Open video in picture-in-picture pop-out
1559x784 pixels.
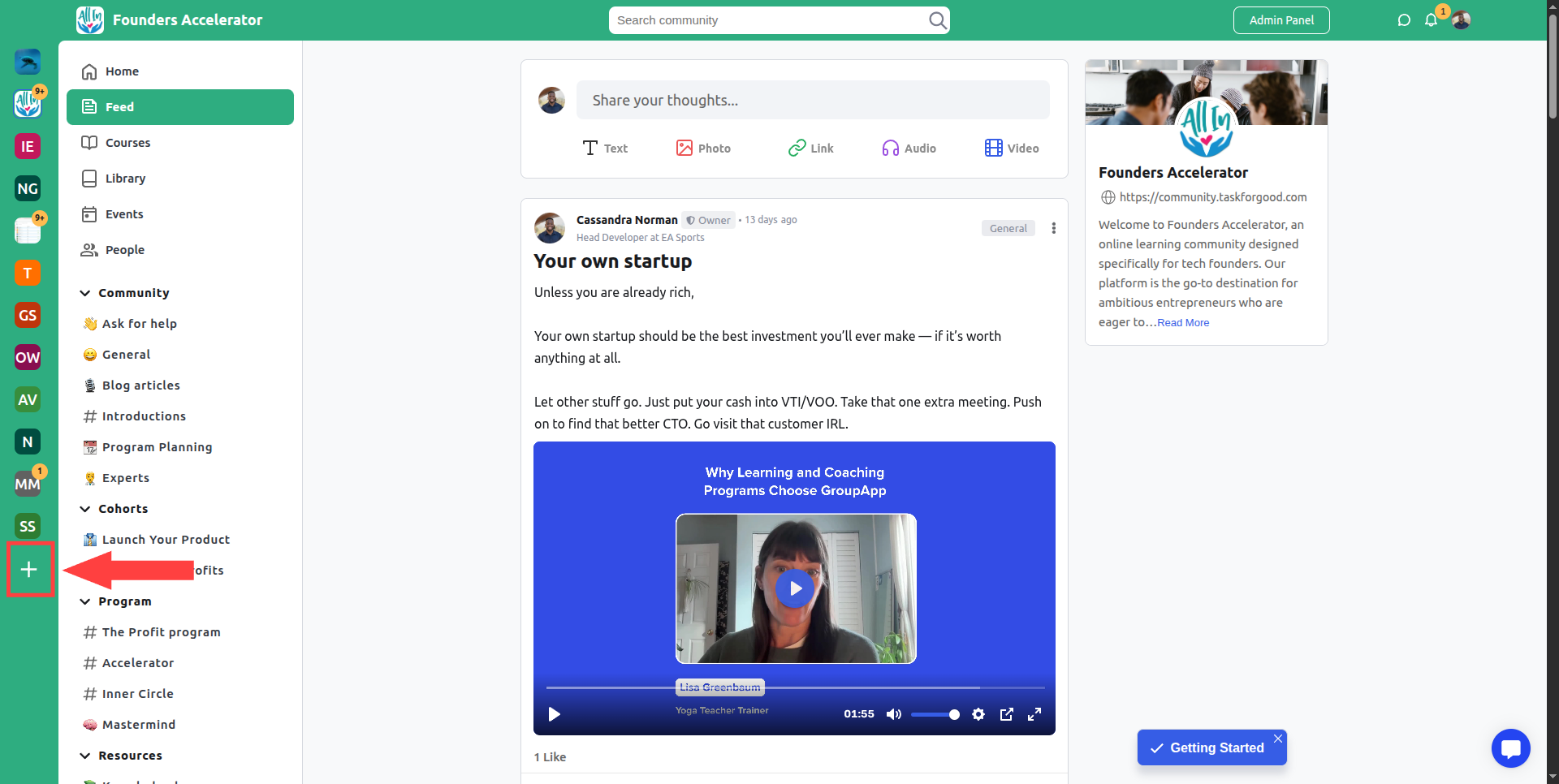pyautogui.click(x=1007, y=714)
